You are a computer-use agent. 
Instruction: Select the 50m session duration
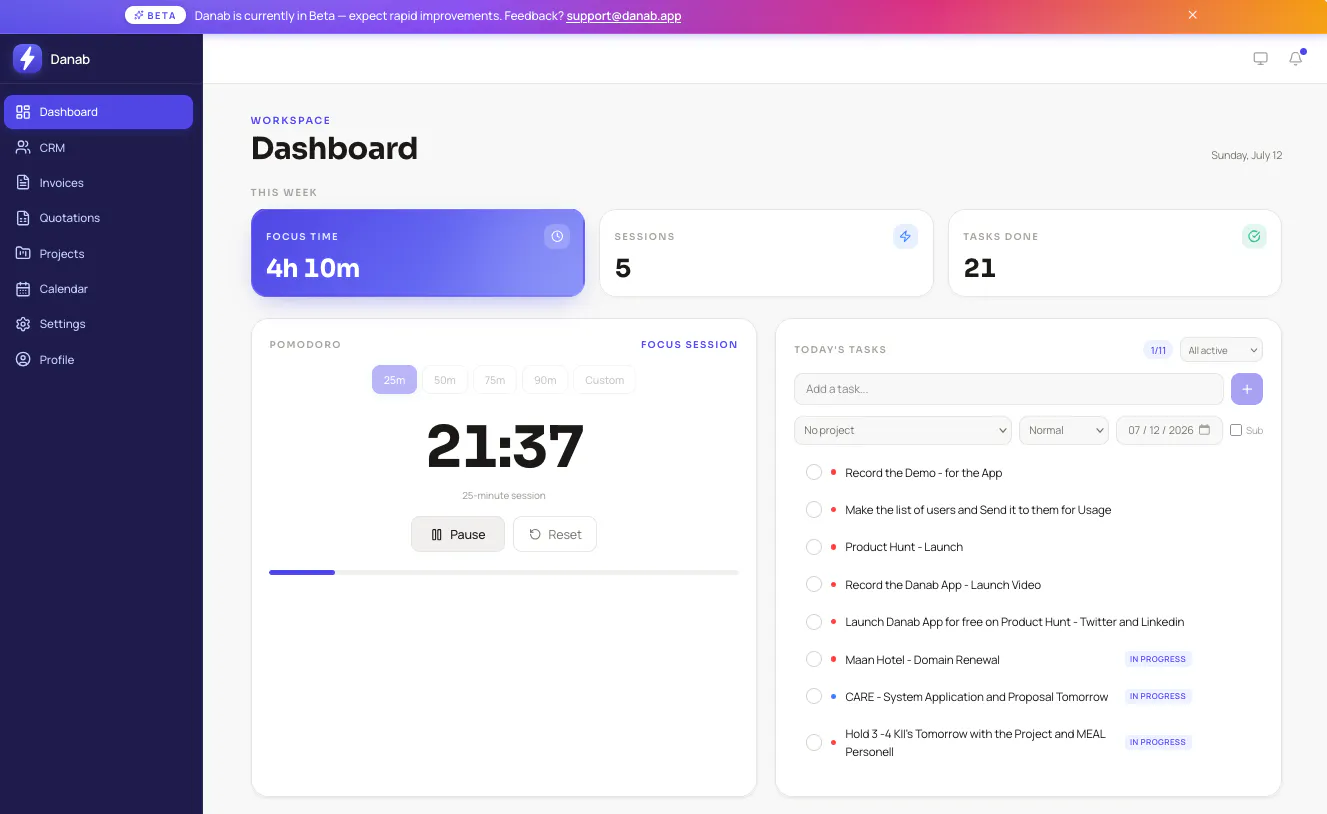[445, 380]
